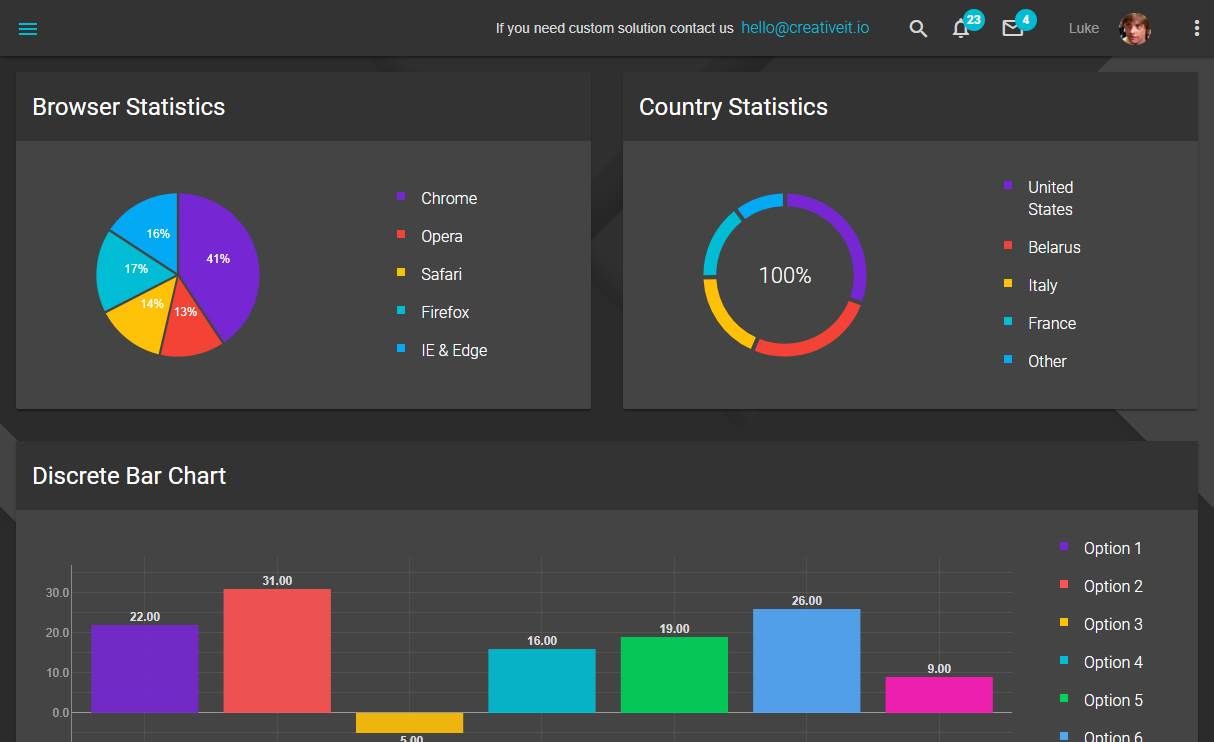The width and height of the screenshot is (1214, 742).
Task: Toggle Firefox in browser legend
Action: [433, 312]
